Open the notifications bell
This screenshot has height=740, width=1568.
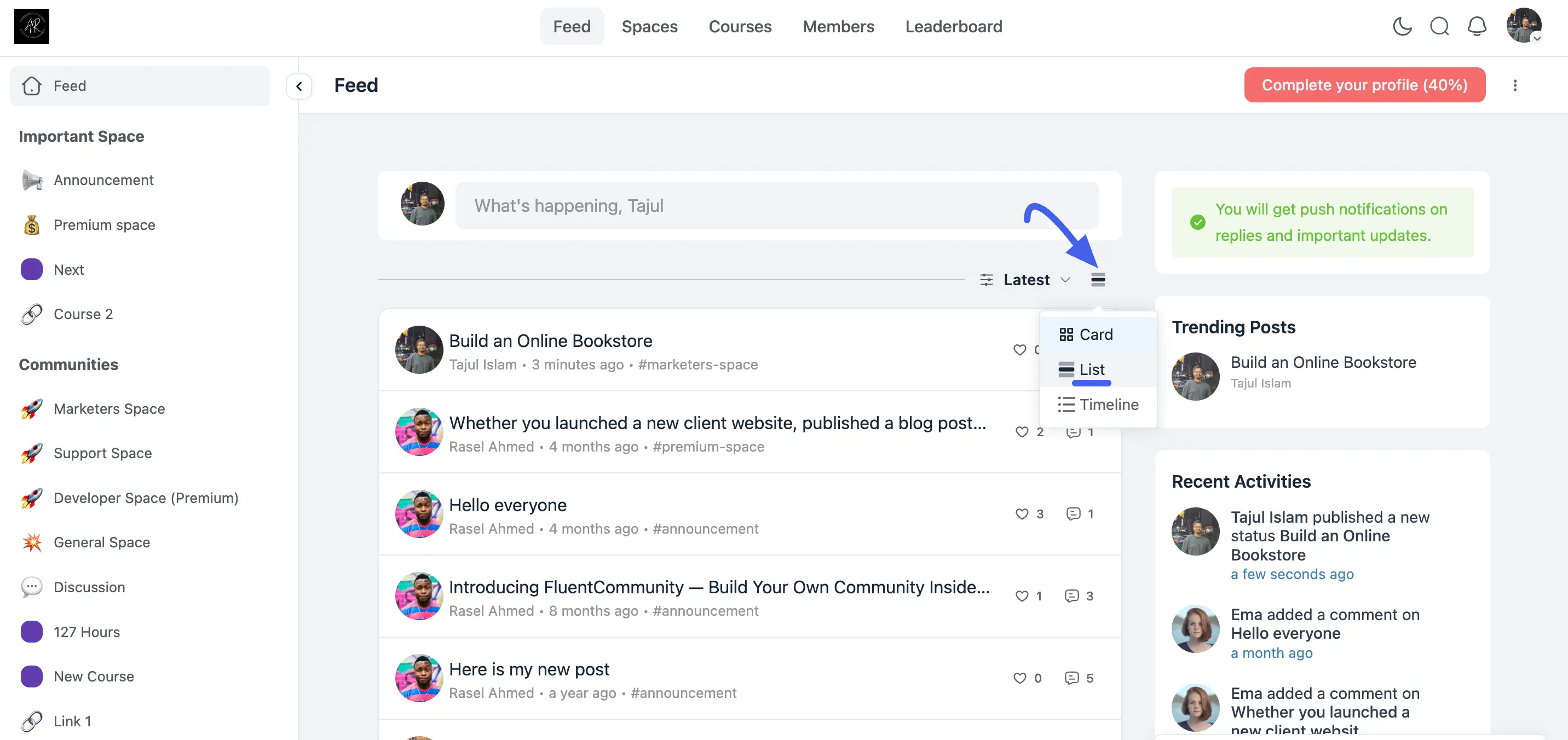click(1477, 26)
